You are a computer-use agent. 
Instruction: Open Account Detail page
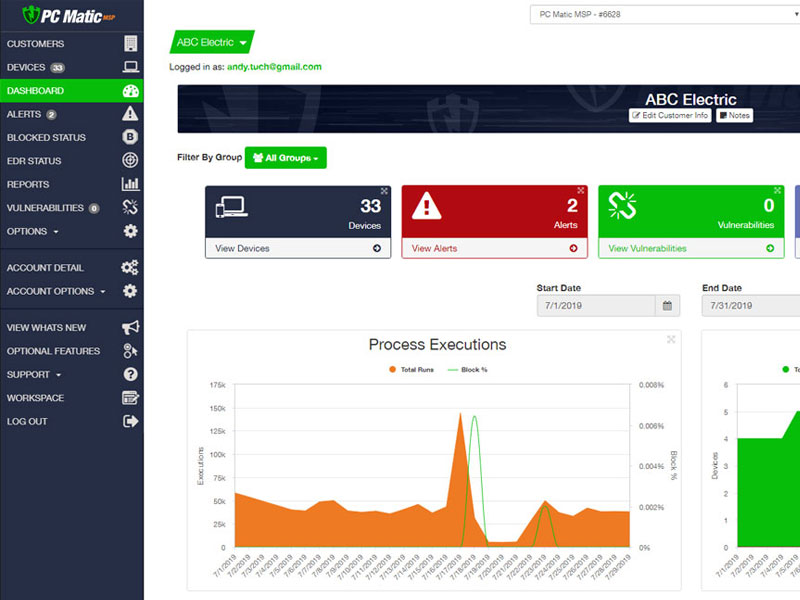click(x=71, y=267)
